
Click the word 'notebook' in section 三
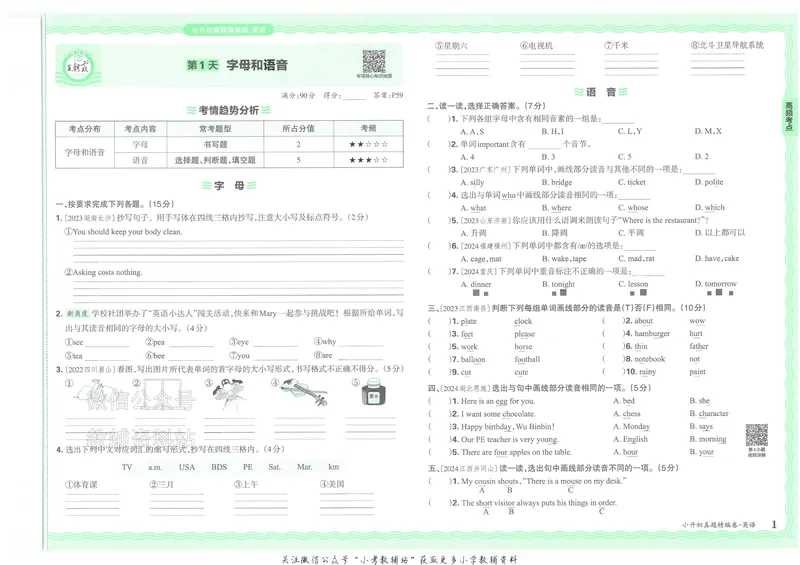649,359
